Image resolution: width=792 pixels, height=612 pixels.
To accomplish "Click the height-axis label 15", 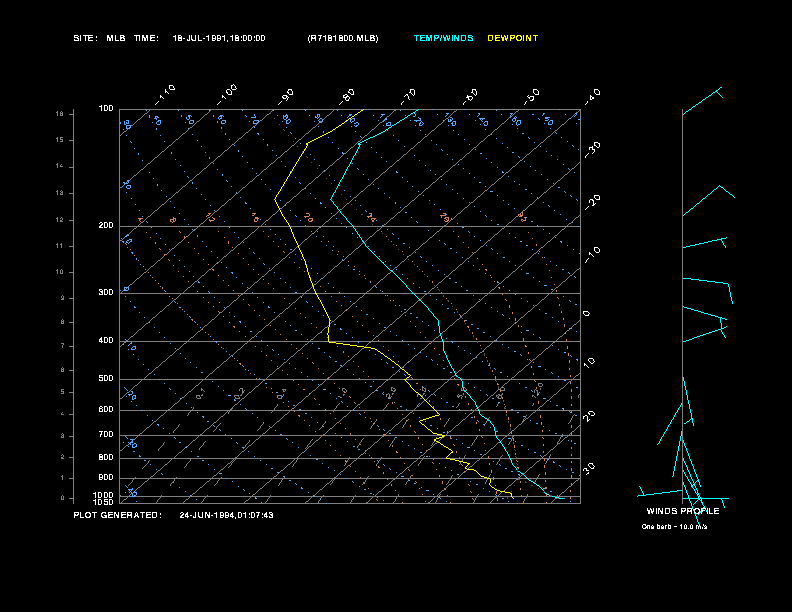I will click(x=60, y=140).
